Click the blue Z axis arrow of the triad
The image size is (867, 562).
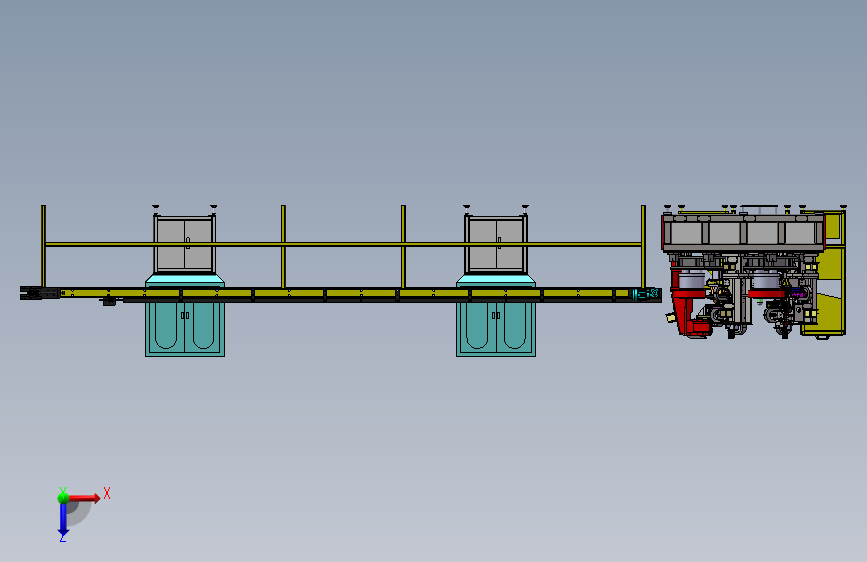tap(63, 519)
